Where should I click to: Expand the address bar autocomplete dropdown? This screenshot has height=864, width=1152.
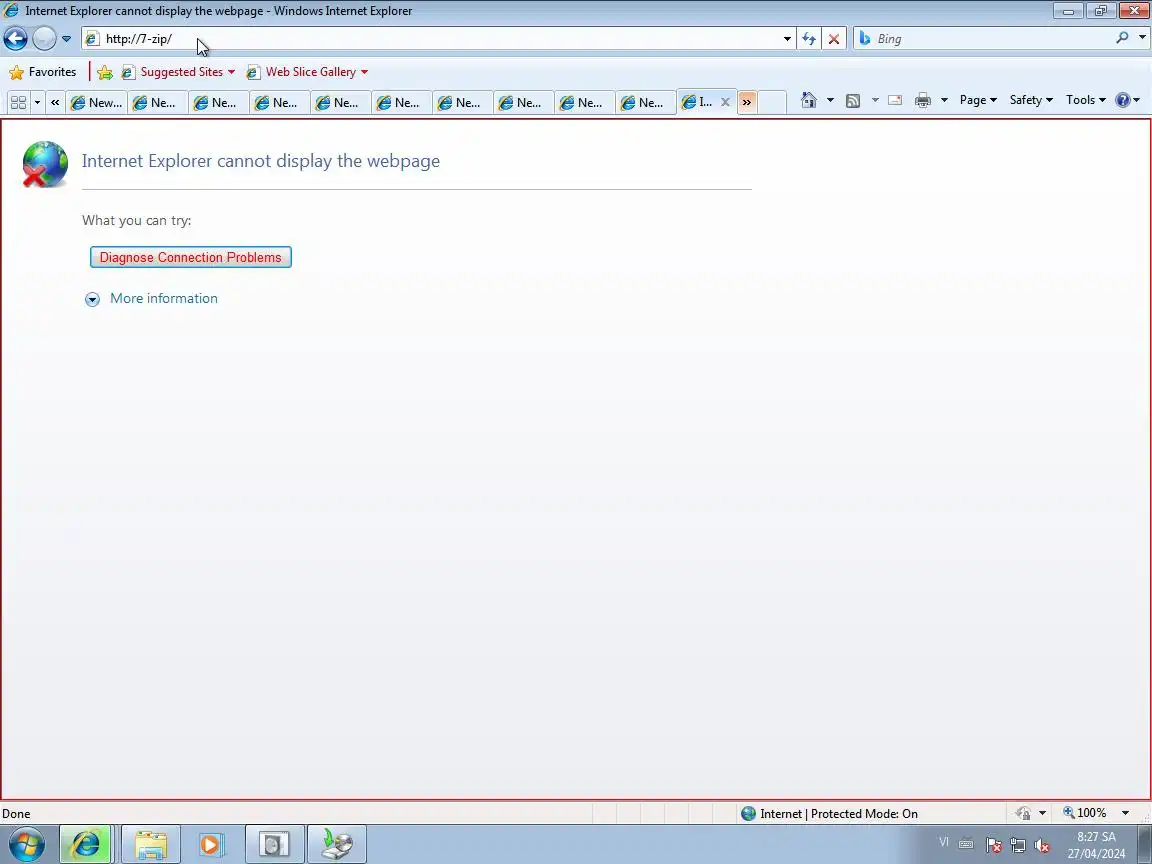787,39
